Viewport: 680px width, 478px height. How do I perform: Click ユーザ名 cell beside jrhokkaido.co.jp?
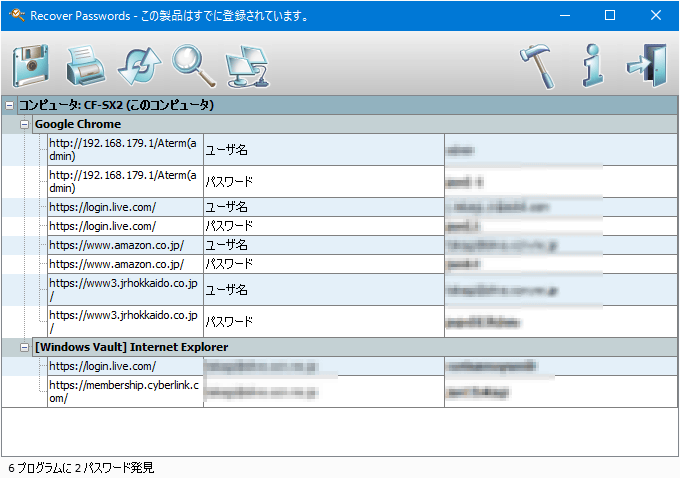(x=324, y=290)
